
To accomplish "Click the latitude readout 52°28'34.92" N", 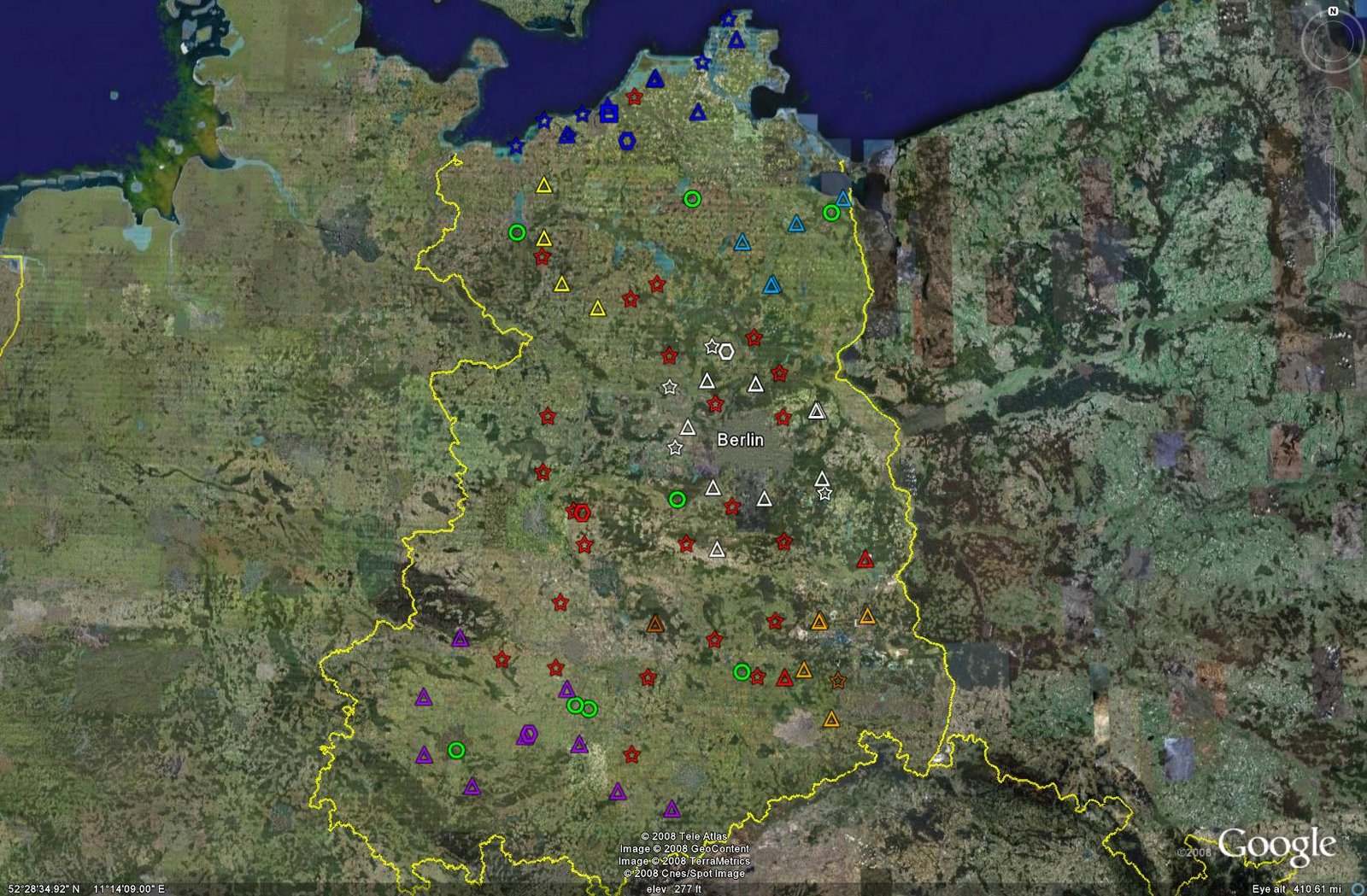I will click(44, 889).
